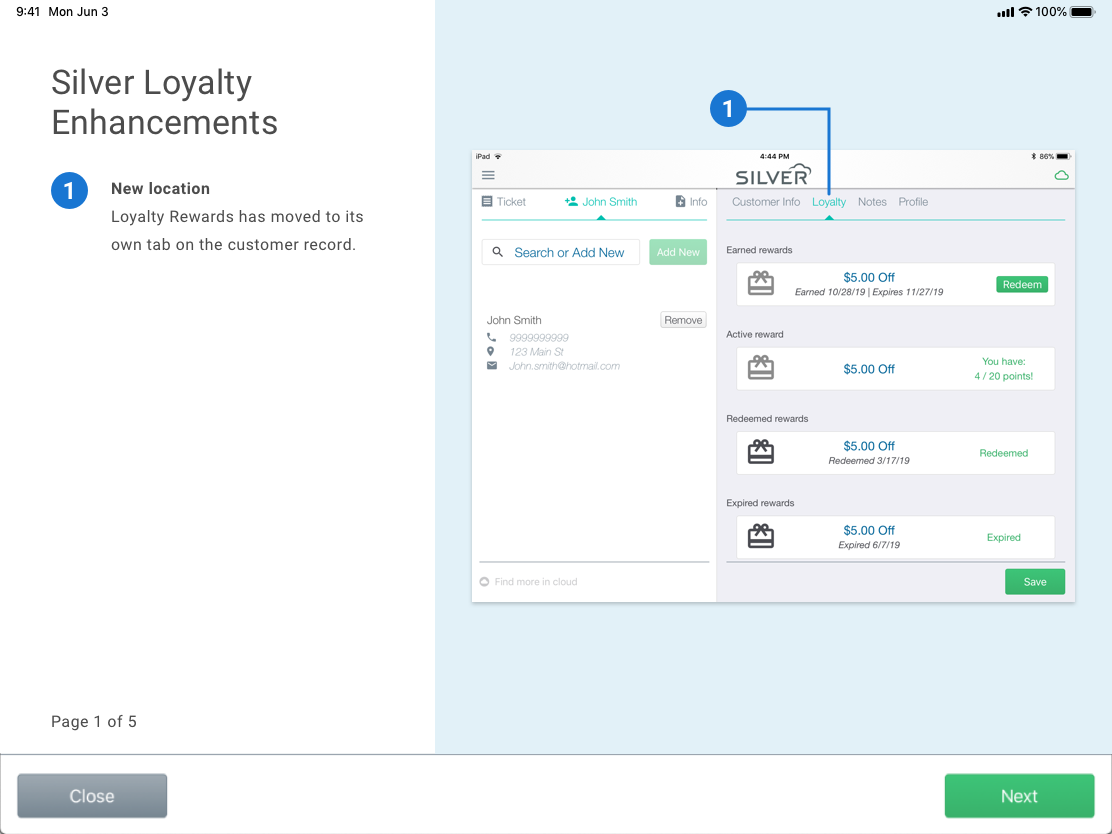Tap the phone icon under John Smith

491,338
